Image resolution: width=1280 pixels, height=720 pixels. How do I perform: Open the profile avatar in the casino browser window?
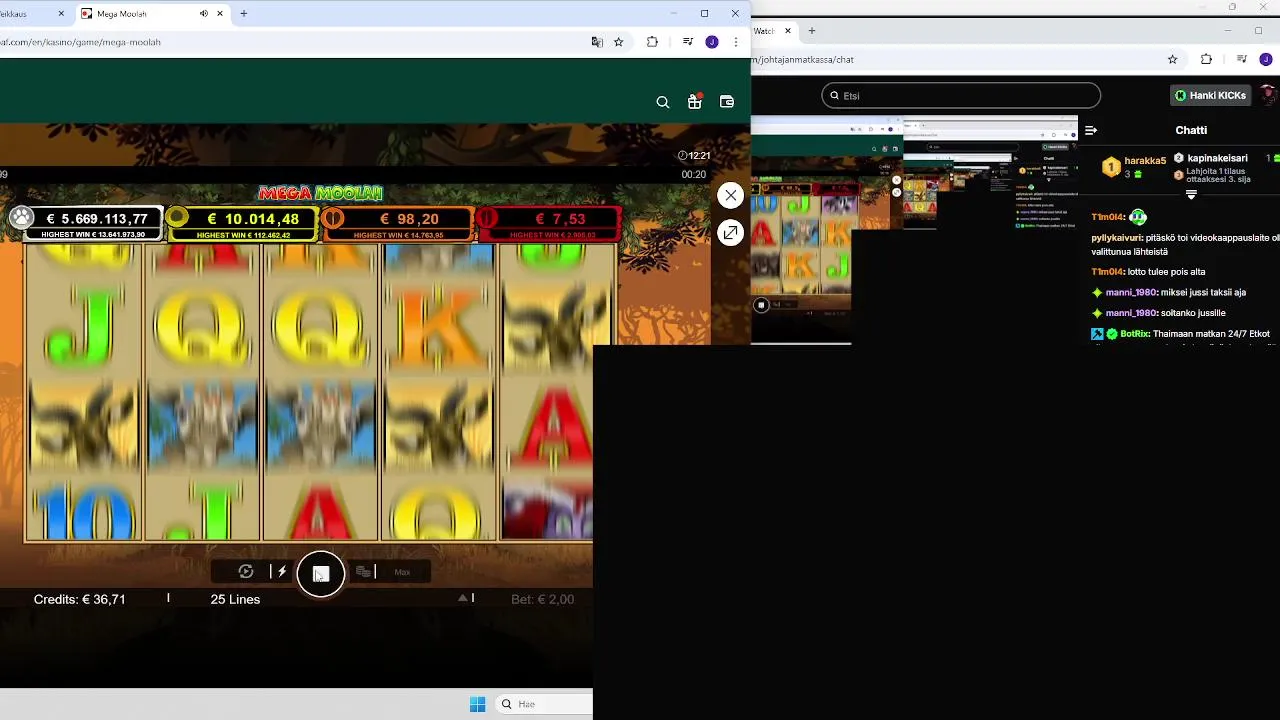click(712, 42)
